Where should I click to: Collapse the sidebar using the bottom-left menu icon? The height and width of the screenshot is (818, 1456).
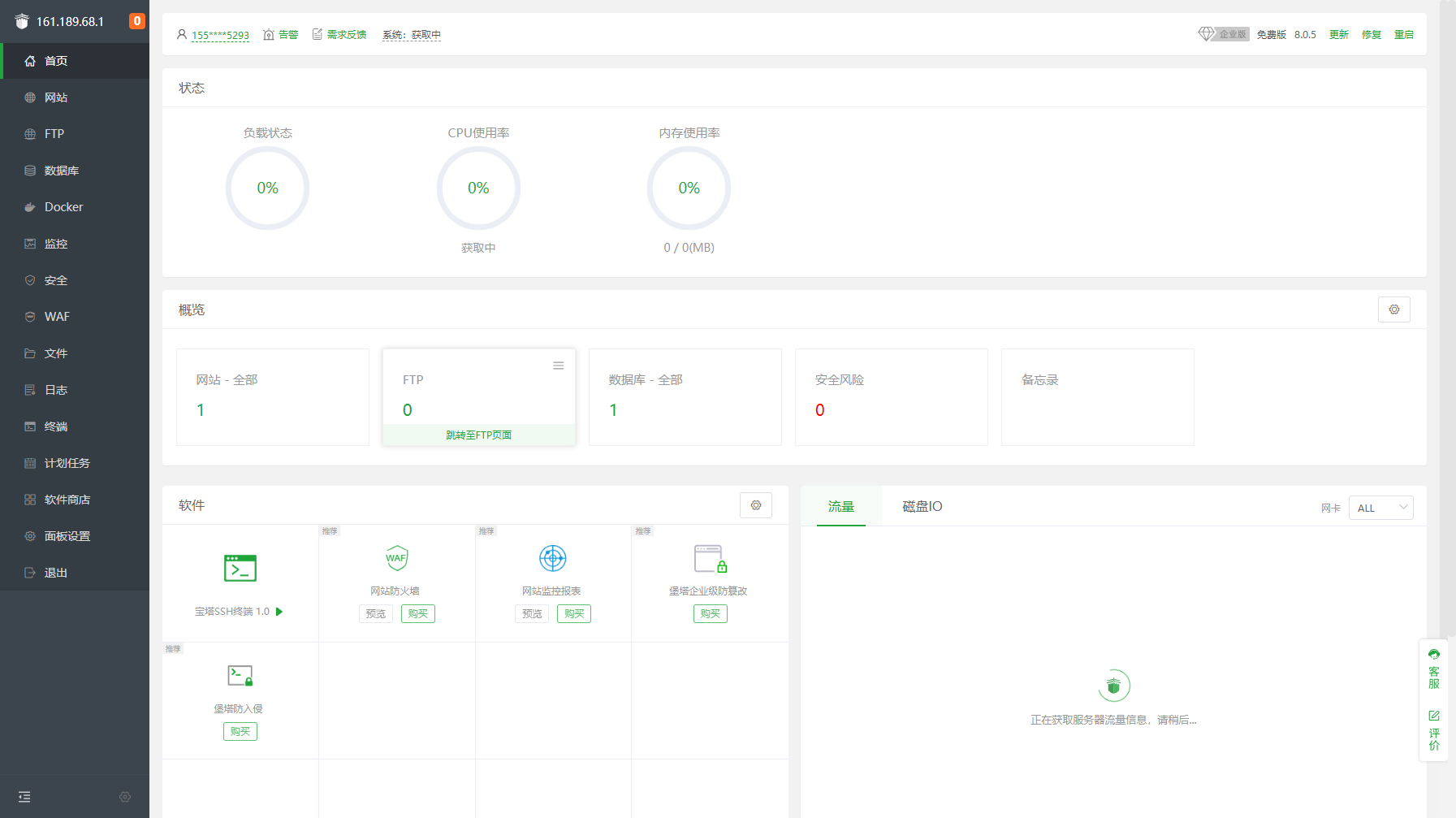coord(24,797)
